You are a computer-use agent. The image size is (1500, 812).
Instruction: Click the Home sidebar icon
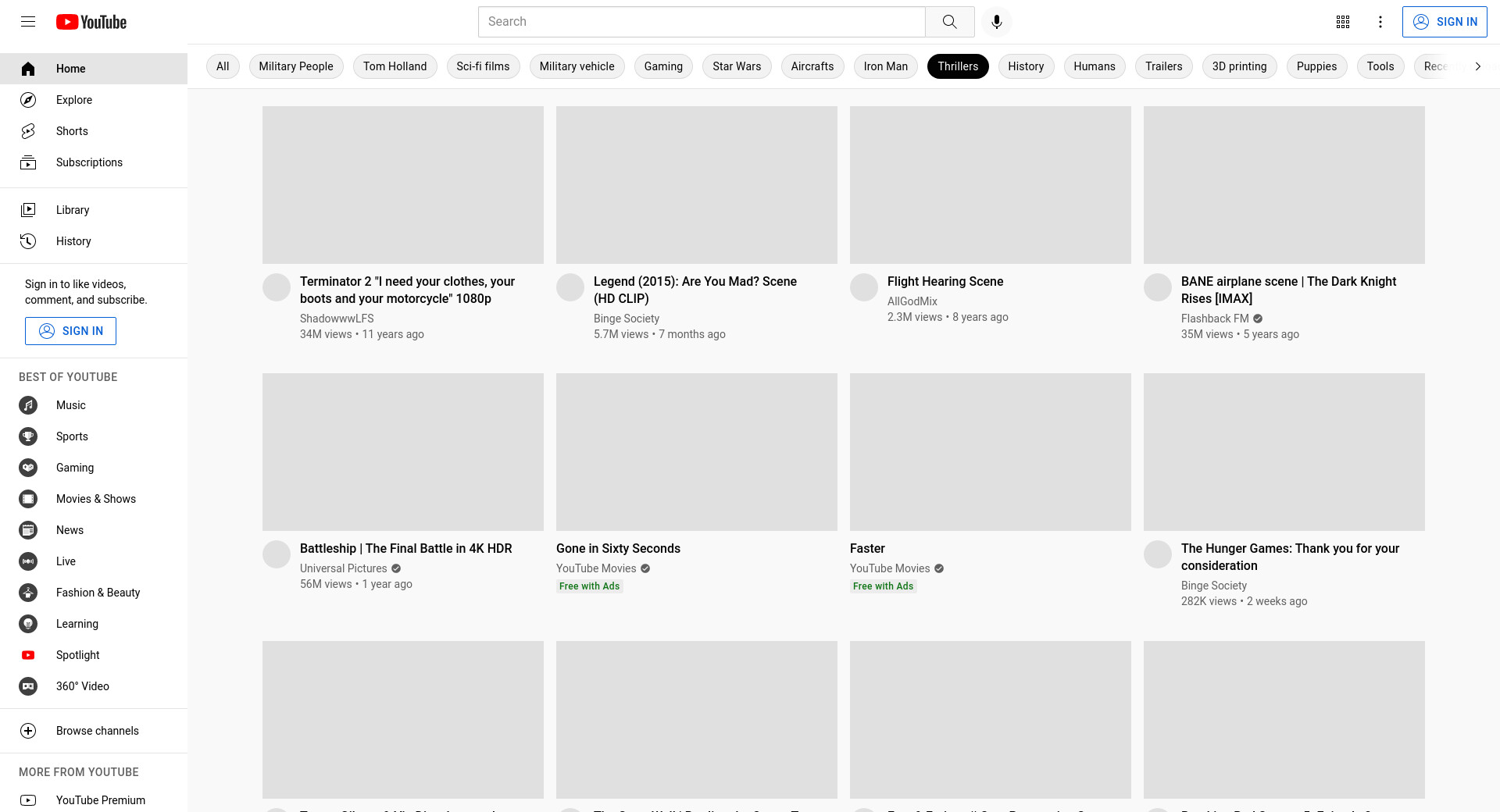(x=28, y=69)
